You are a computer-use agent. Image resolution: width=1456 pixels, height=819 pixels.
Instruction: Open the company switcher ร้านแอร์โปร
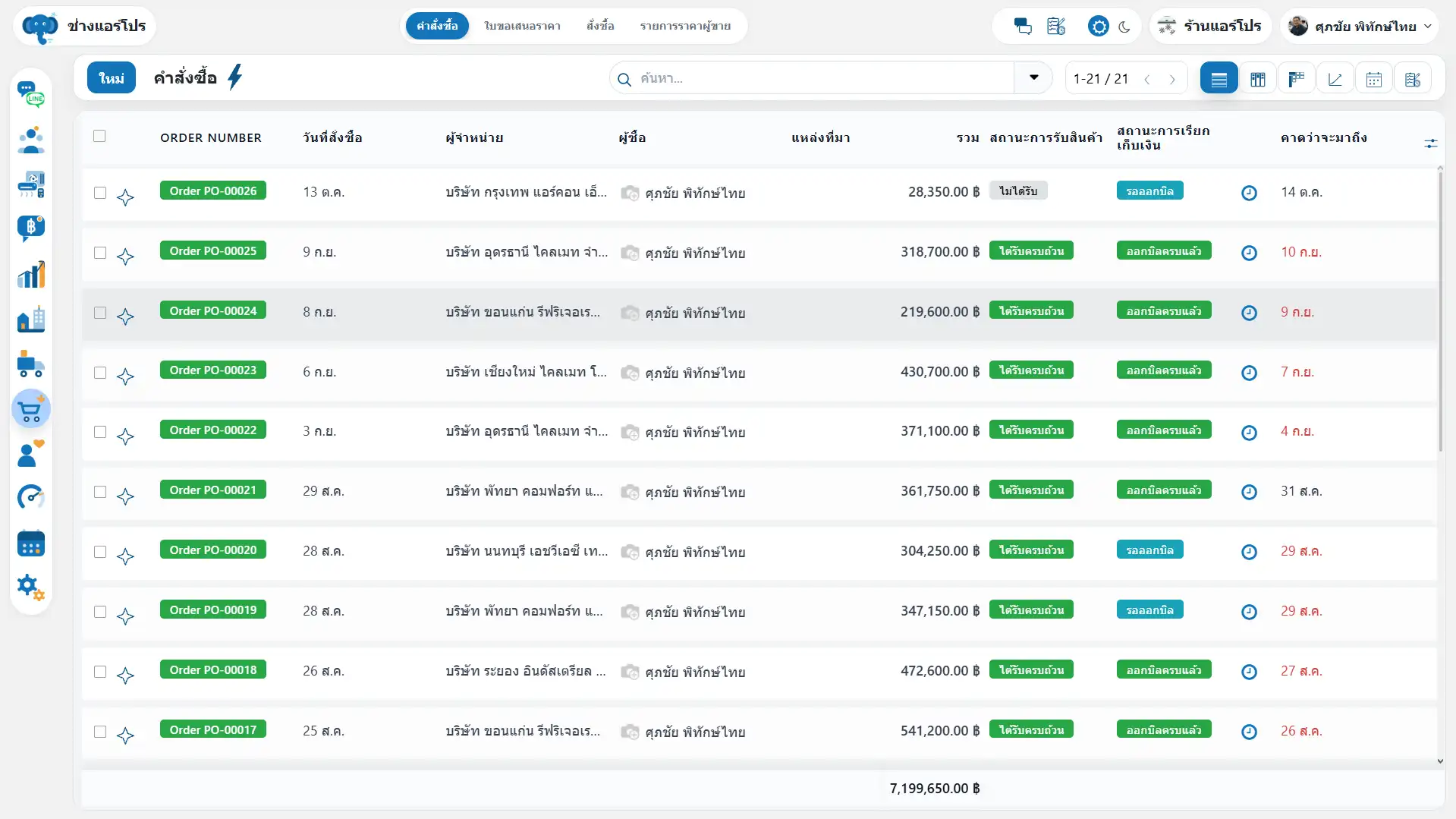1209,27
